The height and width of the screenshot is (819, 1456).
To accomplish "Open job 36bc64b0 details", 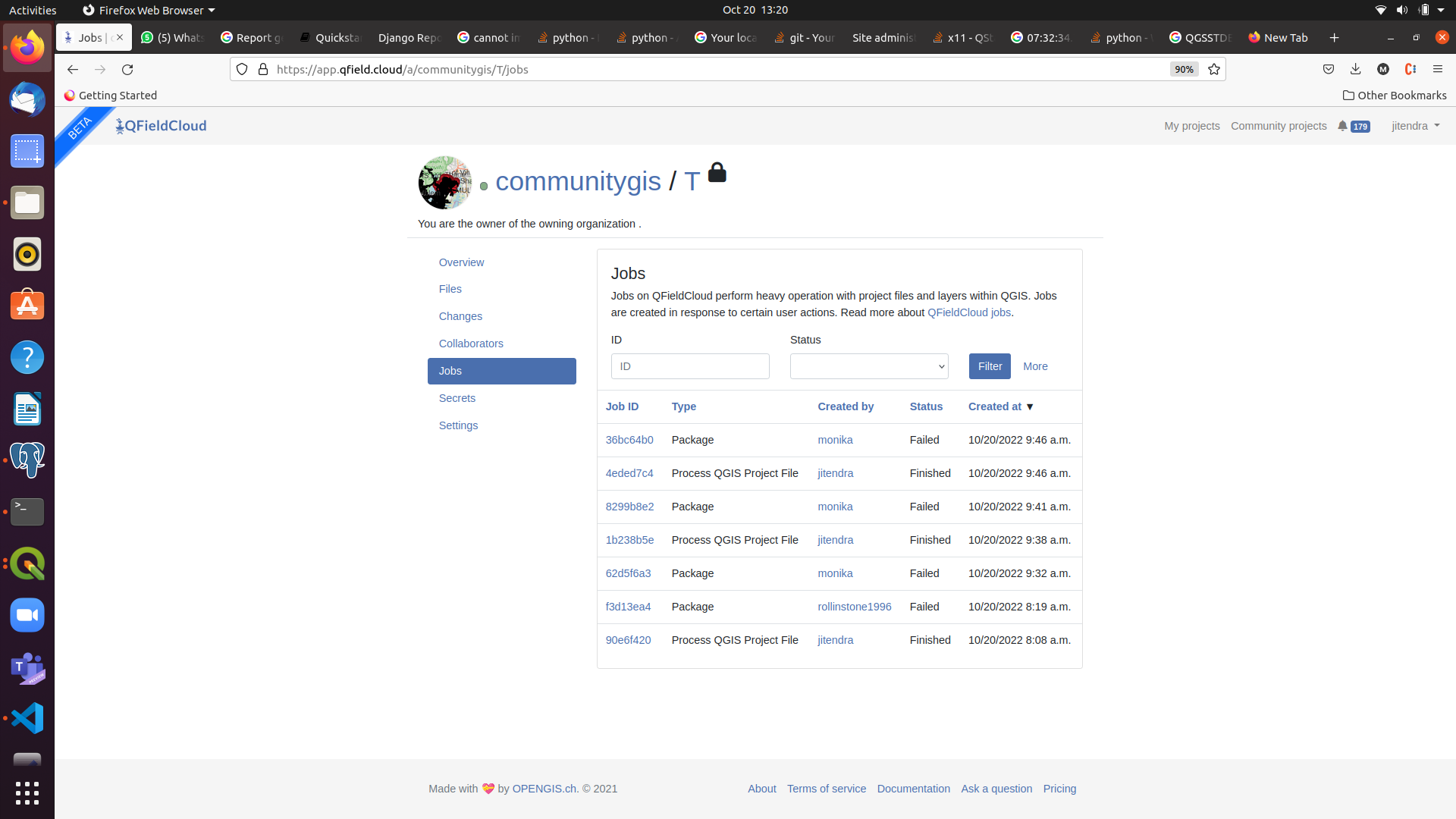I will coord(629,440).
